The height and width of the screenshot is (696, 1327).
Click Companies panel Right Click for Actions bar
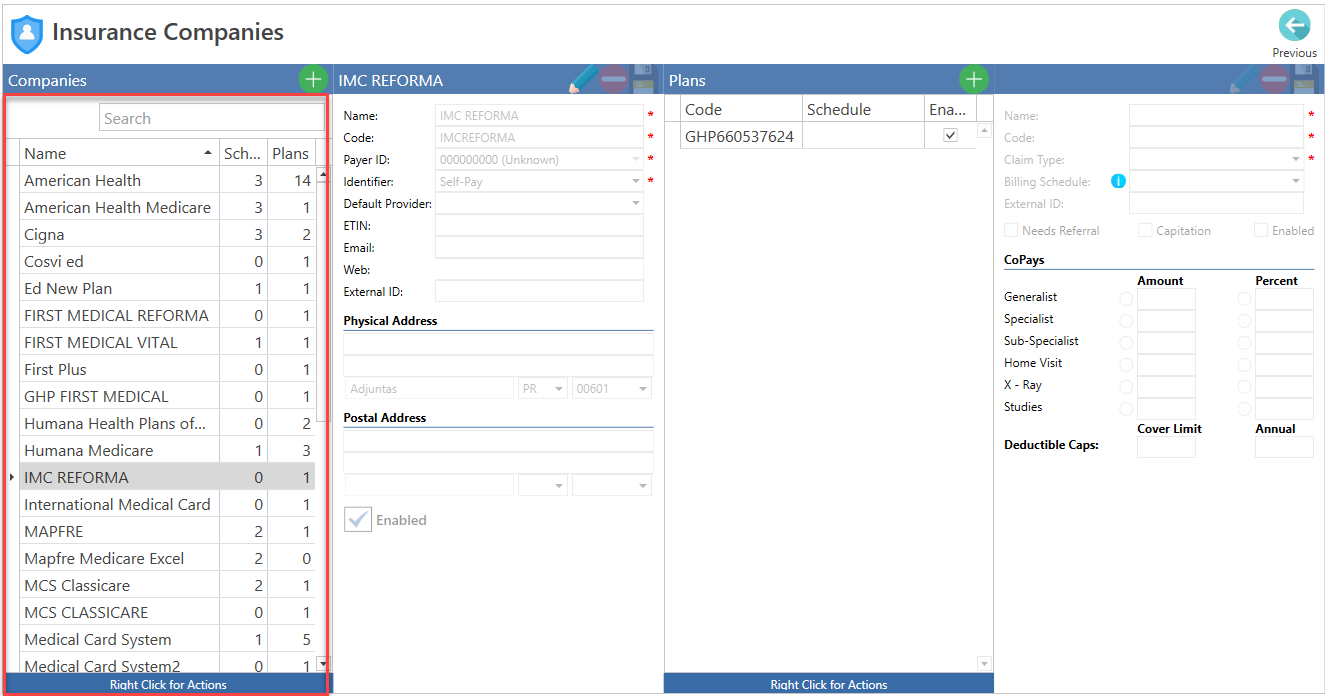pyautogui.click(x=168, y=684)
